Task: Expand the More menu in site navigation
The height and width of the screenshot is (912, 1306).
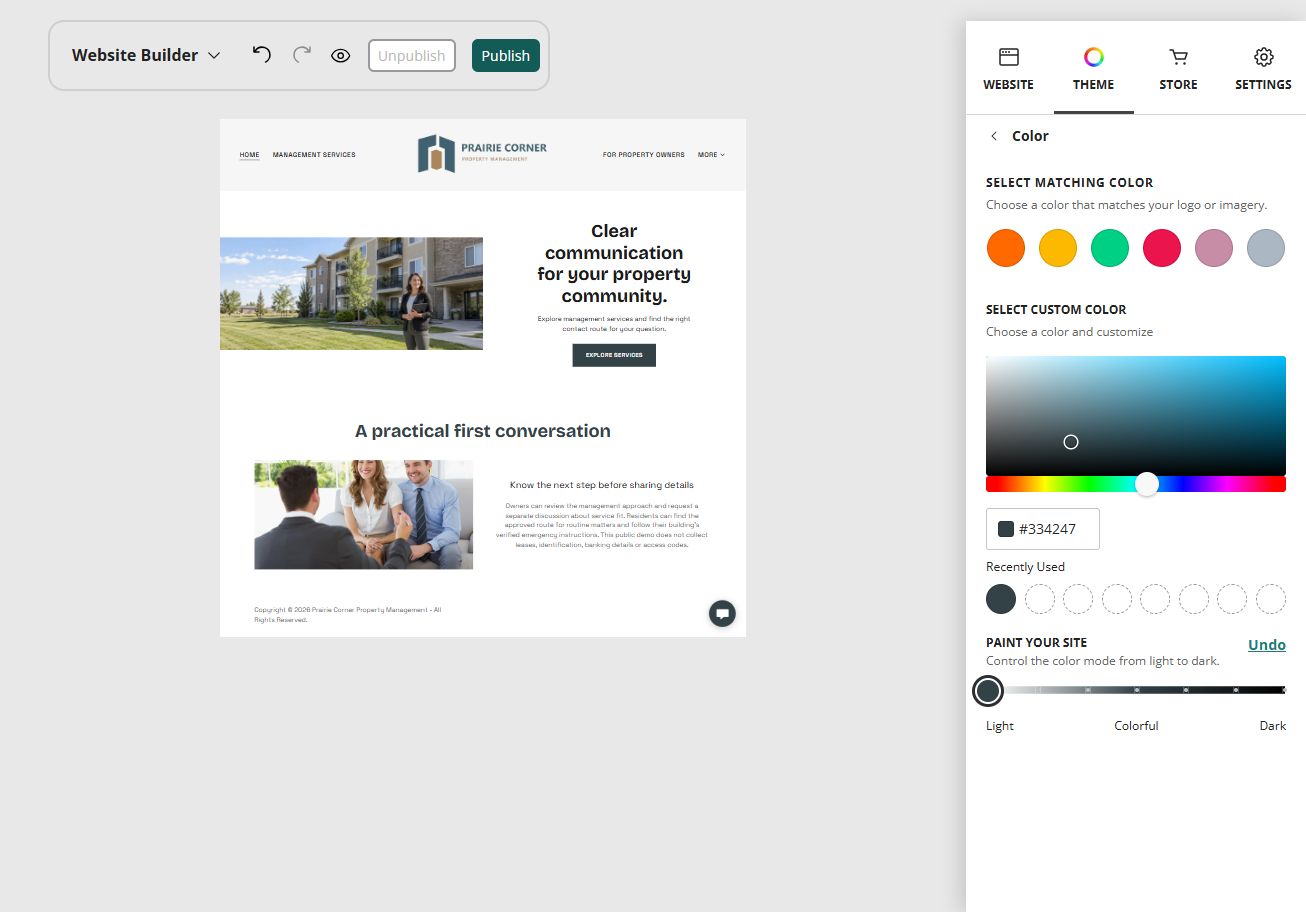Action: coord(711,155)
